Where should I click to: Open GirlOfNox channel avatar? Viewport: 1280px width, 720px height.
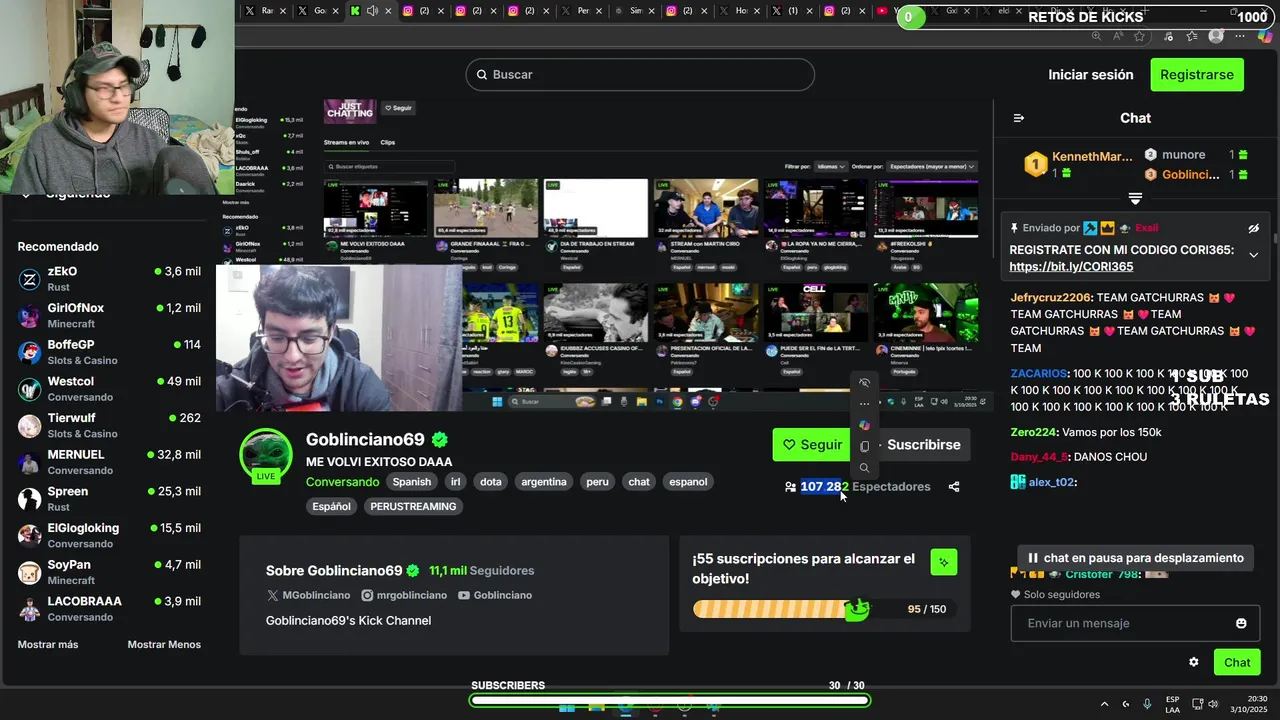pos(30,316)
